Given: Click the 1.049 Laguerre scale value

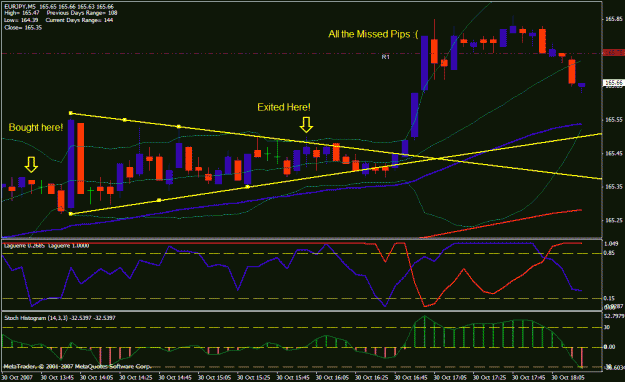Looking at the screenshot, I should click(611, 244).
